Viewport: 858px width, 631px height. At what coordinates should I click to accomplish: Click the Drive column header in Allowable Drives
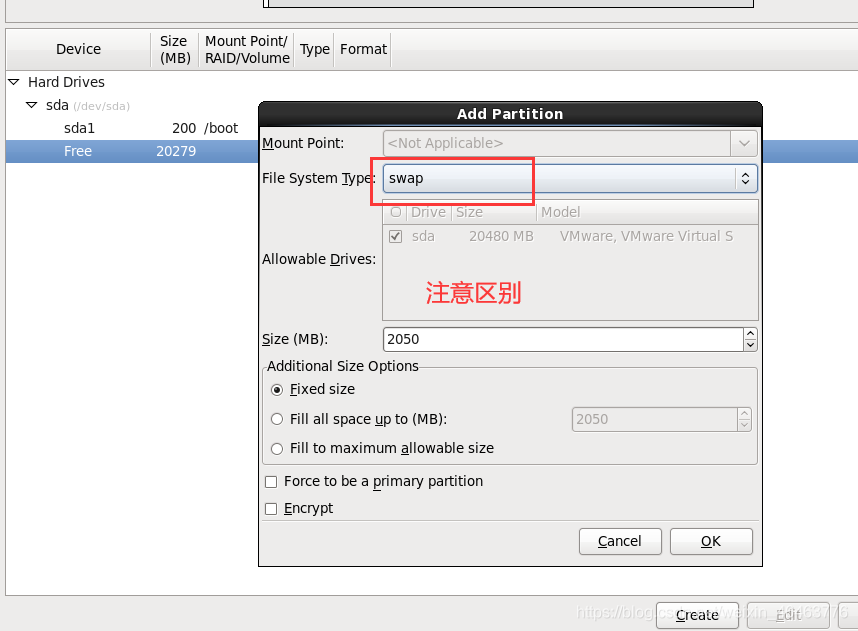pos(428,212)
